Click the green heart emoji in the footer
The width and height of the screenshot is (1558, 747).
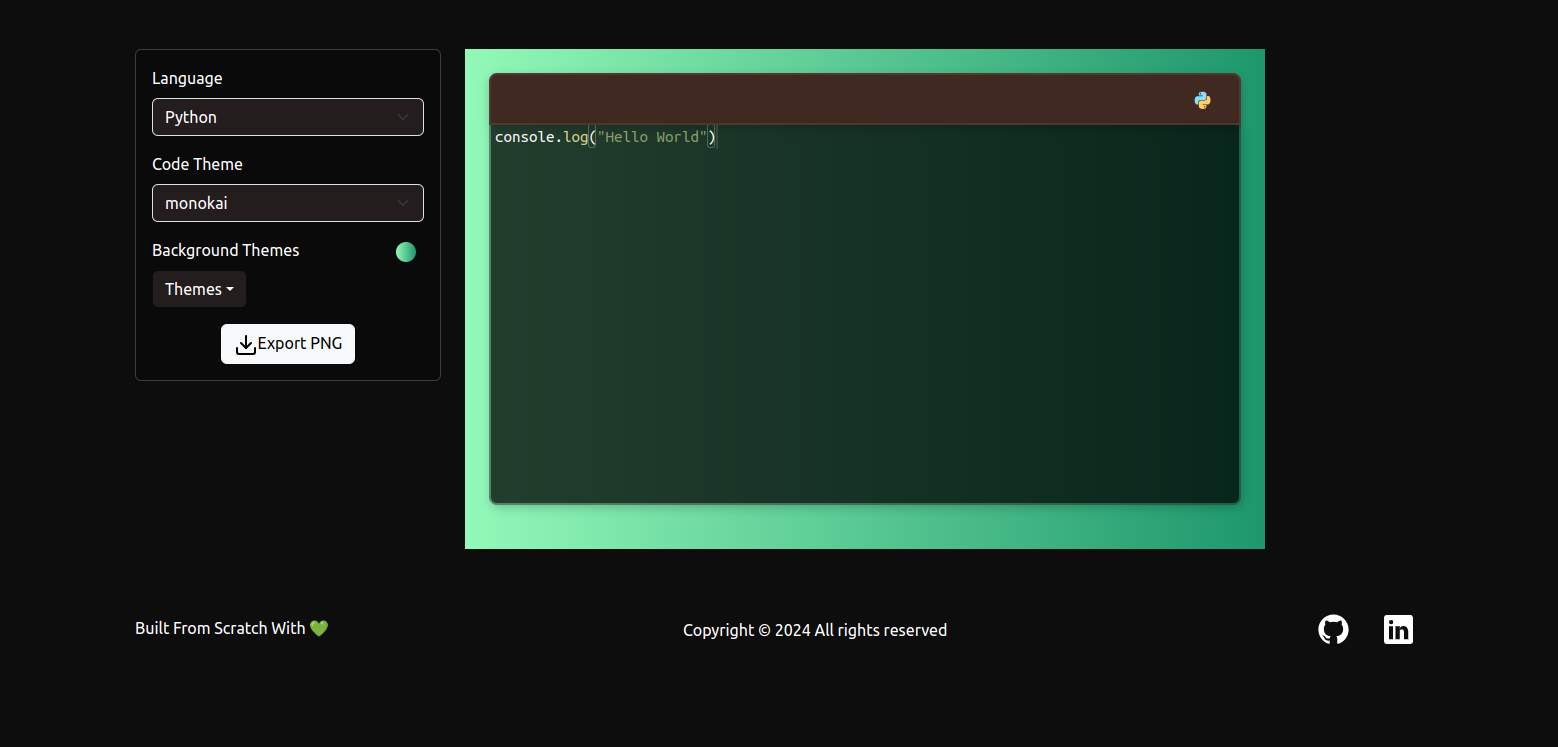pyautogui.click(x=318, y=628)
